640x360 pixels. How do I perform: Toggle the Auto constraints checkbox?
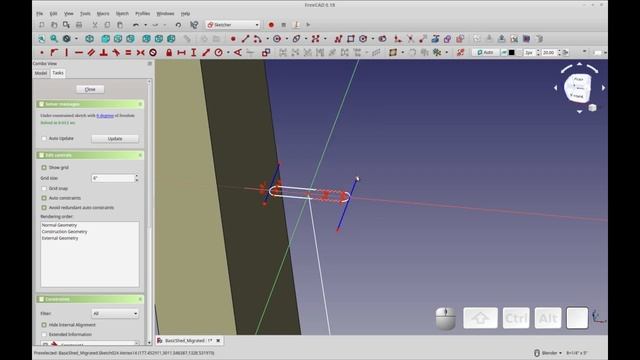pos(44,198)
